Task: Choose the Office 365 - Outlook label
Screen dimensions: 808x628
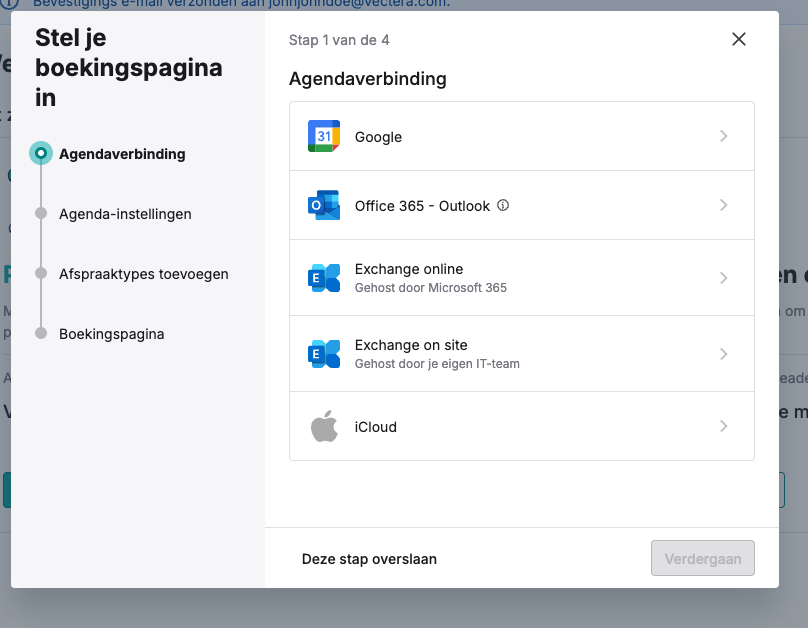Action: click(422, 206)
